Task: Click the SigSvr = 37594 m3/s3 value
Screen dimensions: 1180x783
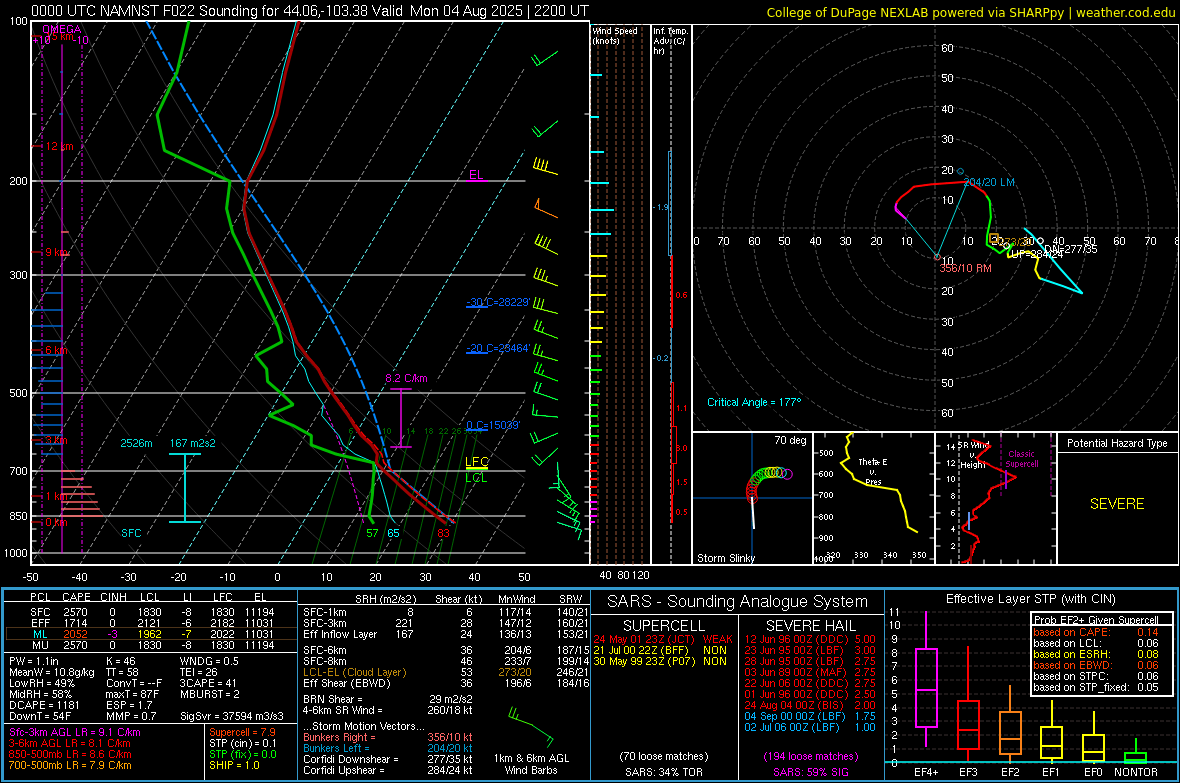Action: click(x=232, y=716)
